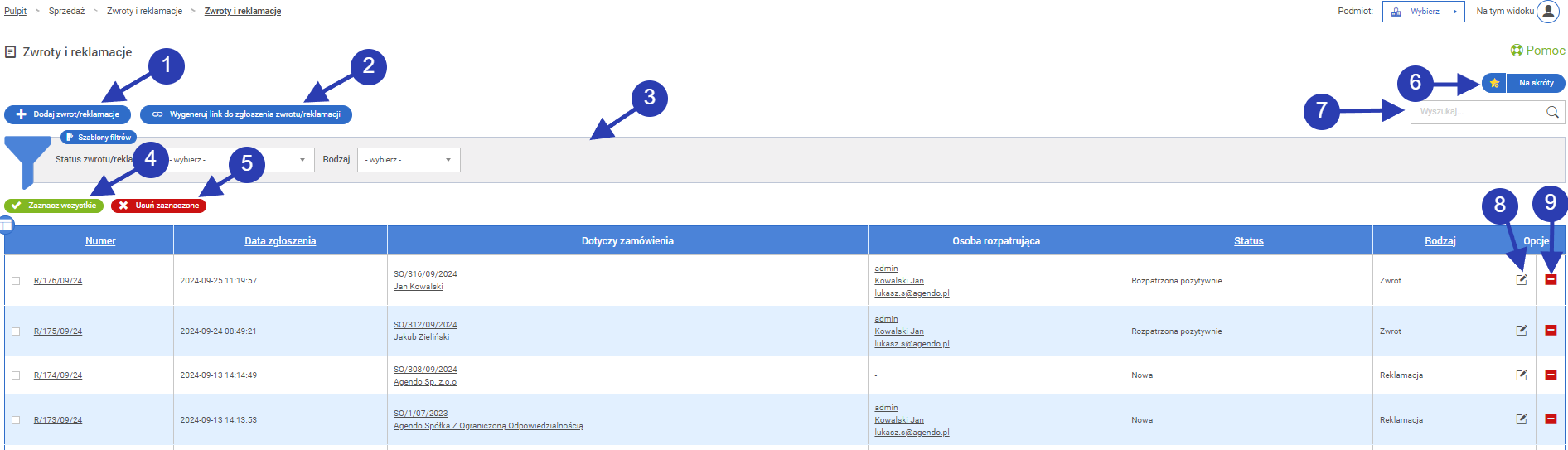The height and width of the screenshot is (450, 1568).
Task: Open the Status zwrotu/reklamacji dropdown
Action: (x=240, y=160)
